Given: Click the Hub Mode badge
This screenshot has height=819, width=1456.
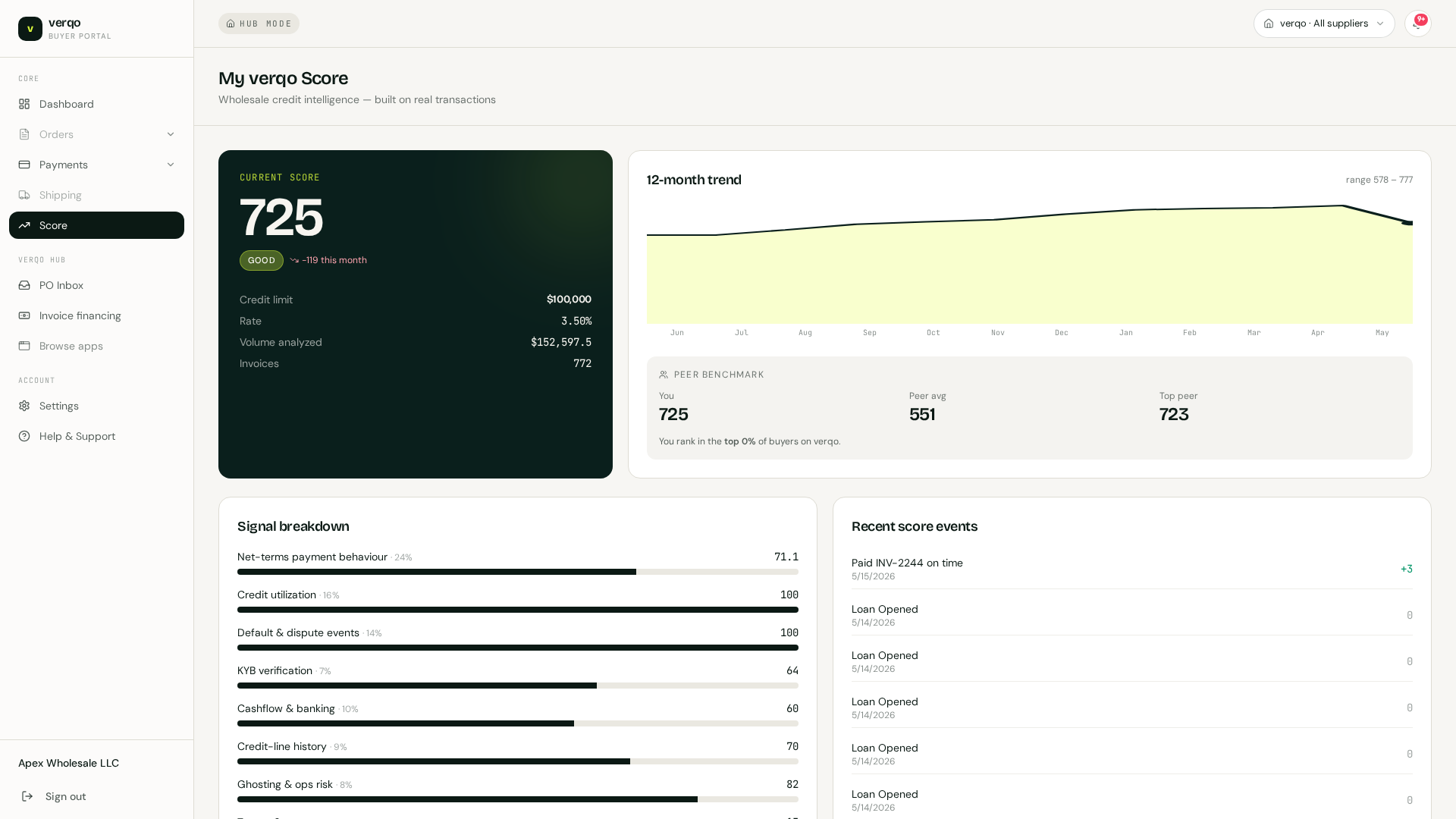Looking at the screenshot, I should [x=259, y=24].
